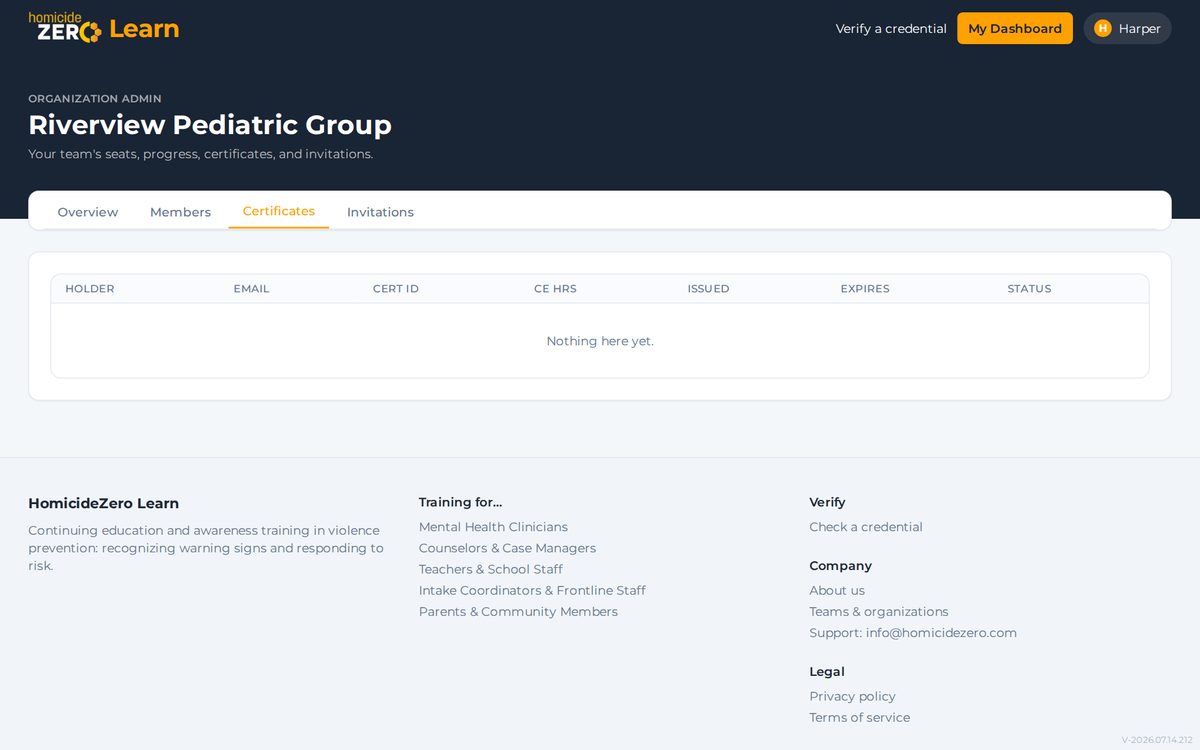Open Counselors & Case Managers link

(x=507, y=548)
